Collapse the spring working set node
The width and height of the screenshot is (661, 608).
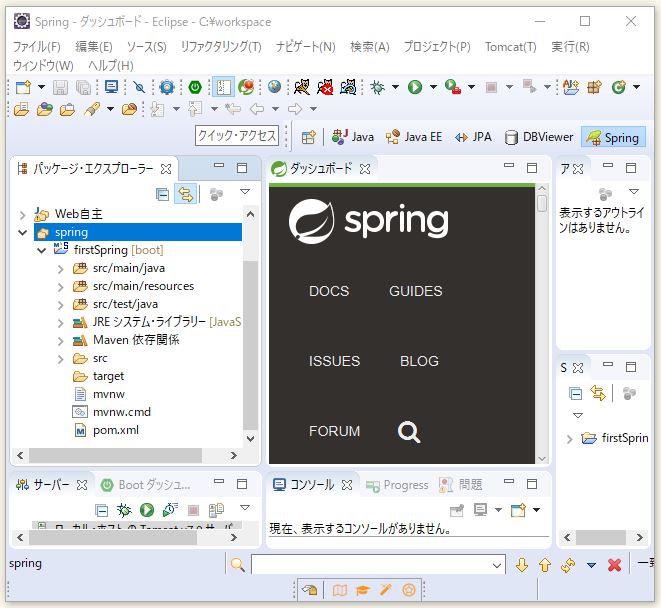click(x=23, y=232)
